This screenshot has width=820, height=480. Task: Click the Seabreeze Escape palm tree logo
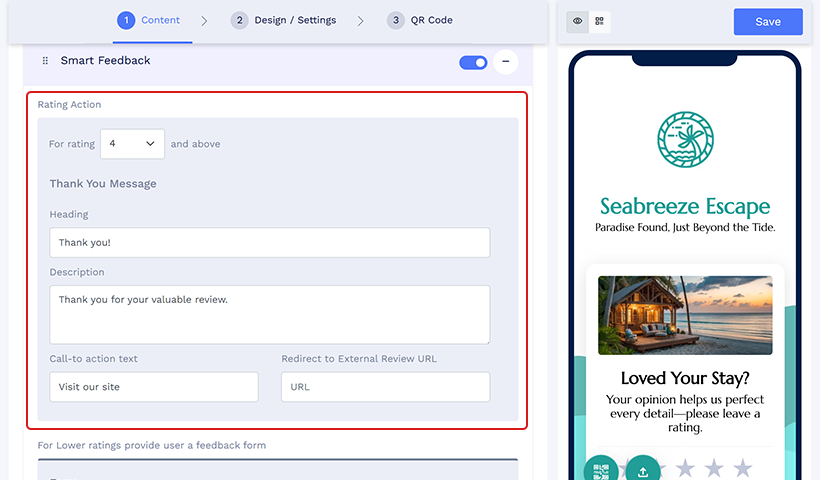point(685,140)
